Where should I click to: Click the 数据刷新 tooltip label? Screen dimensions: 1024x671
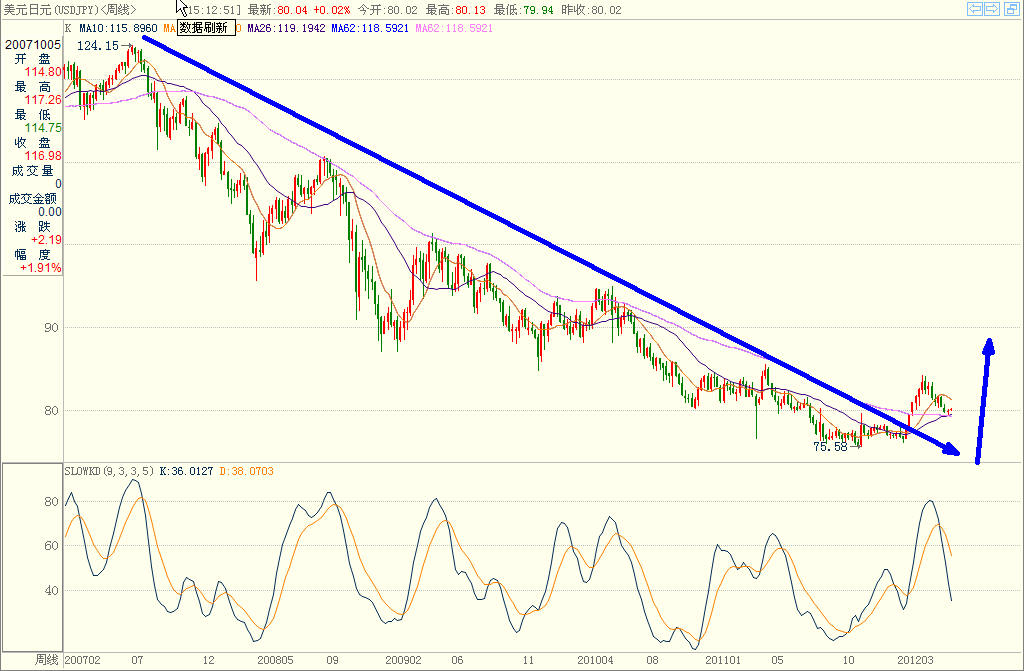coord(206,27)
